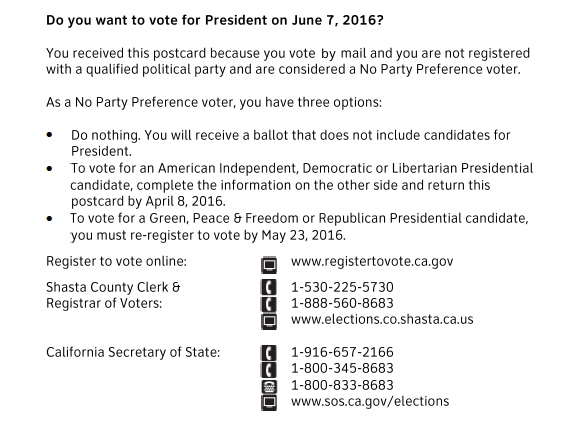Viewport: 575px width, 425px height.
Task: Click the 1-800-345-8683 phone number
Action: (x=342, y=368)
